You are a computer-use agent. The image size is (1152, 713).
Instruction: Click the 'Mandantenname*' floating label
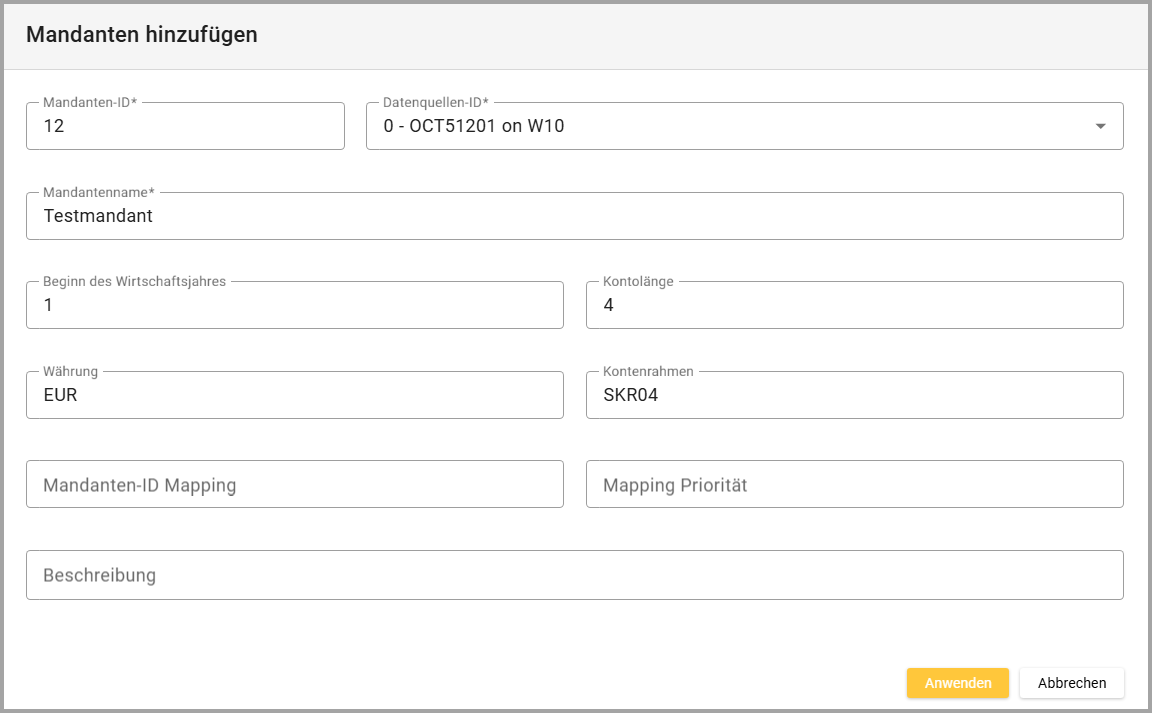coord(99,192)
